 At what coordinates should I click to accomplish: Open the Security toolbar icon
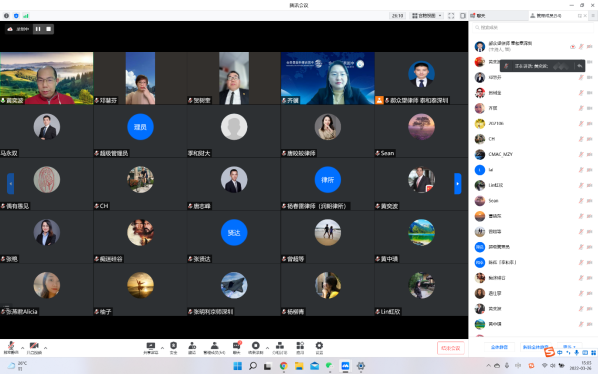(x=174, y=347)
